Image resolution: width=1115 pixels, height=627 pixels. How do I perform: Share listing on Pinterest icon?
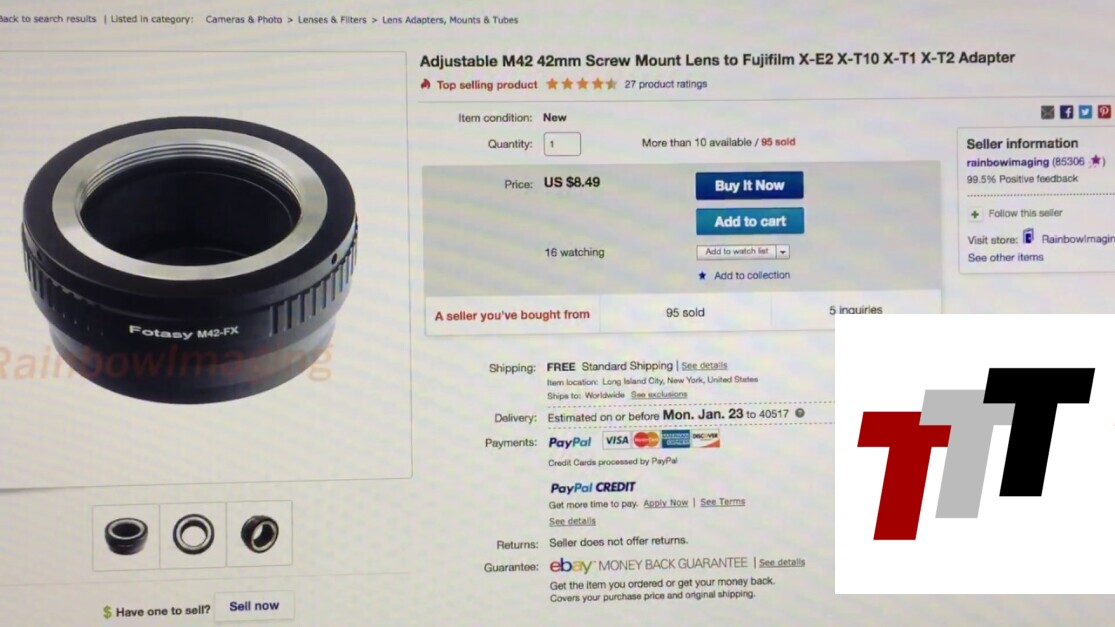coord(1104,111)
